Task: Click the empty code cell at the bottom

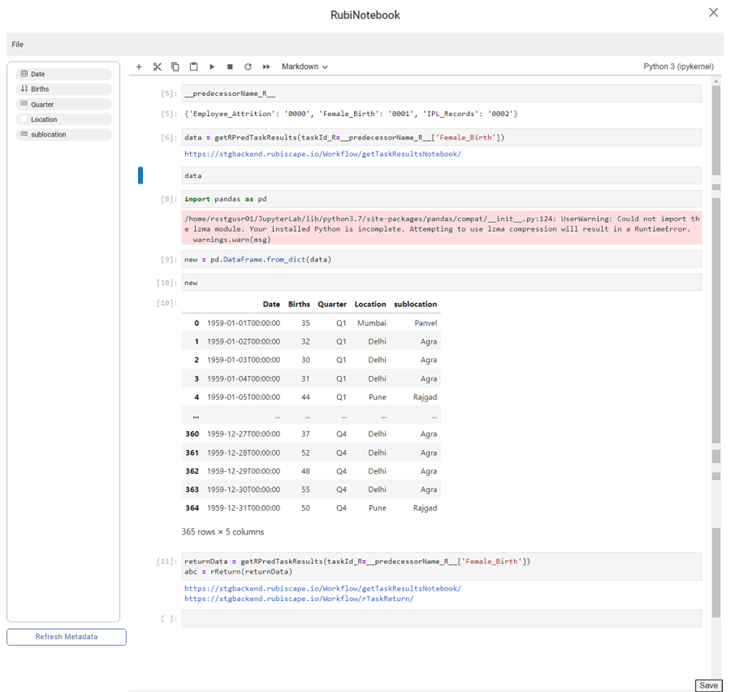Action: click(x=441, y=618)
